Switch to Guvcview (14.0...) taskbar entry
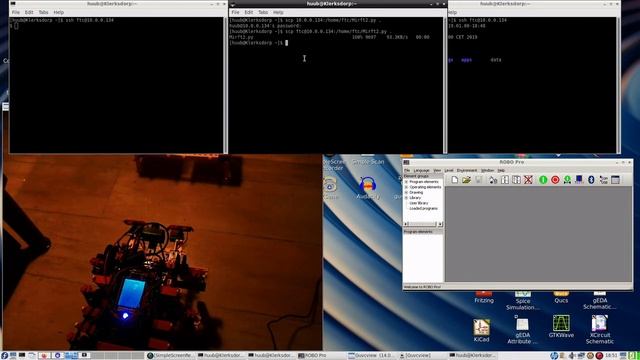 point(371,356)
